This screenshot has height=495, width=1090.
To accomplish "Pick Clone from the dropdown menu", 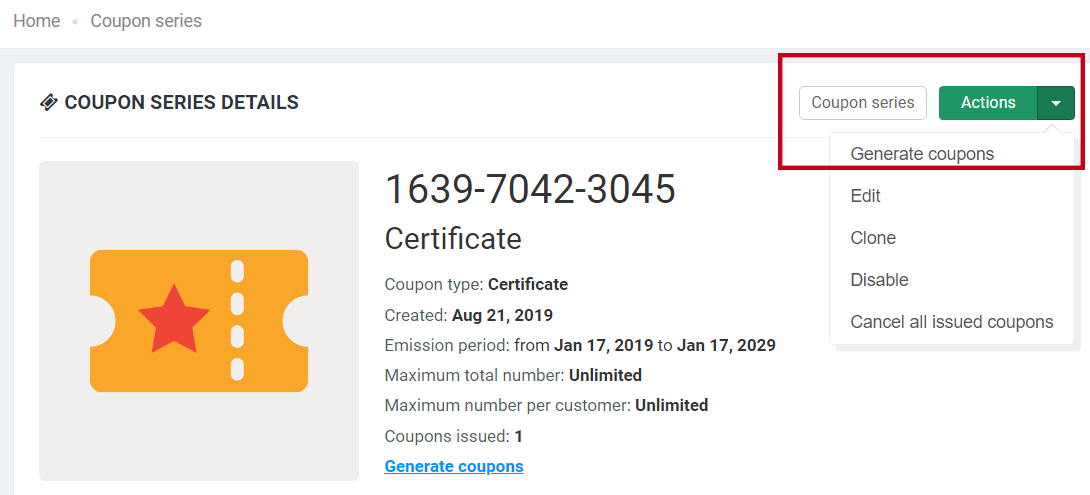I will tap(873, 238).
